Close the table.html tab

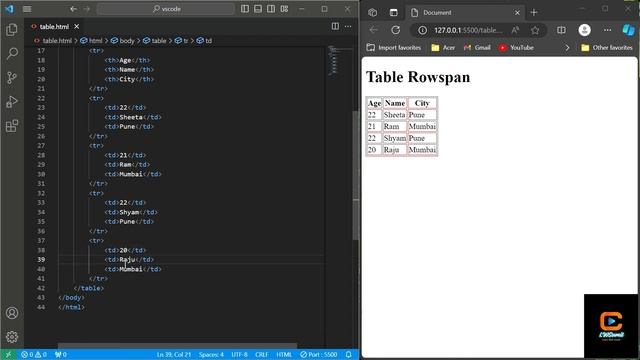click(x=77, y=27)
